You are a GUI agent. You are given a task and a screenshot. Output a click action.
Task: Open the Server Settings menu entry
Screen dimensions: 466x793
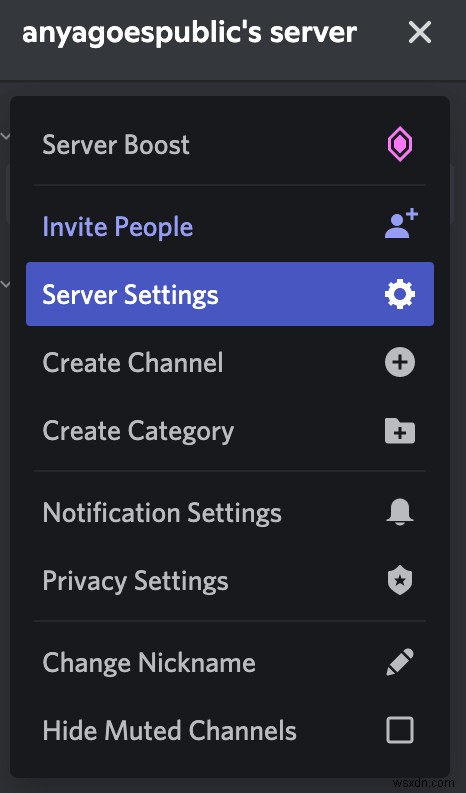230,294
